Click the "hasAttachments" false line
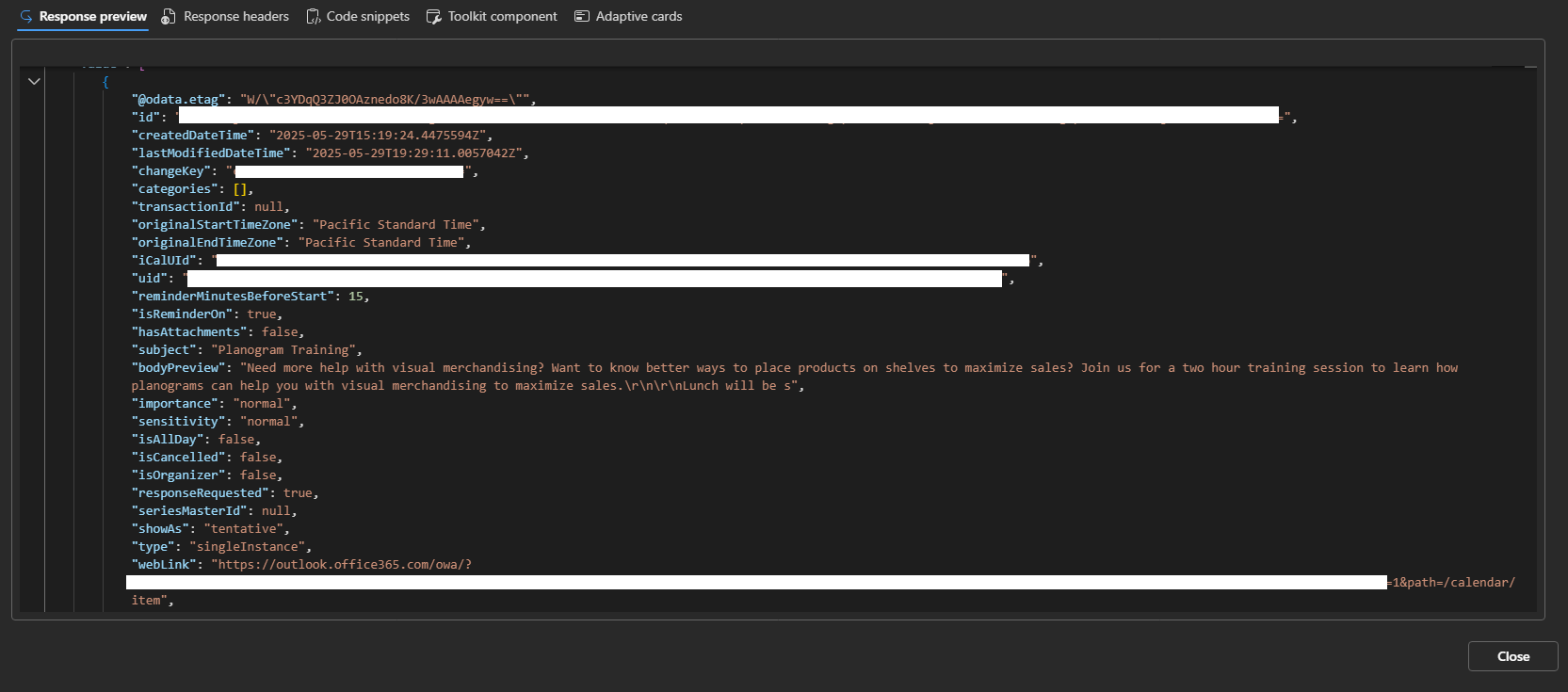The height and width of the screenshot is (692, 1568). (218, 332)
